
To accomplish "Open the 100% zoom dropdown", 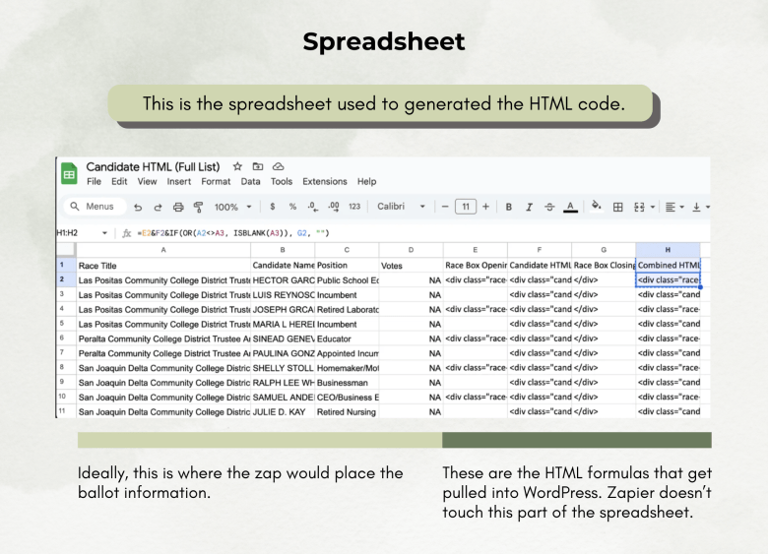I will pyautogui.click(x=233, y=207).
